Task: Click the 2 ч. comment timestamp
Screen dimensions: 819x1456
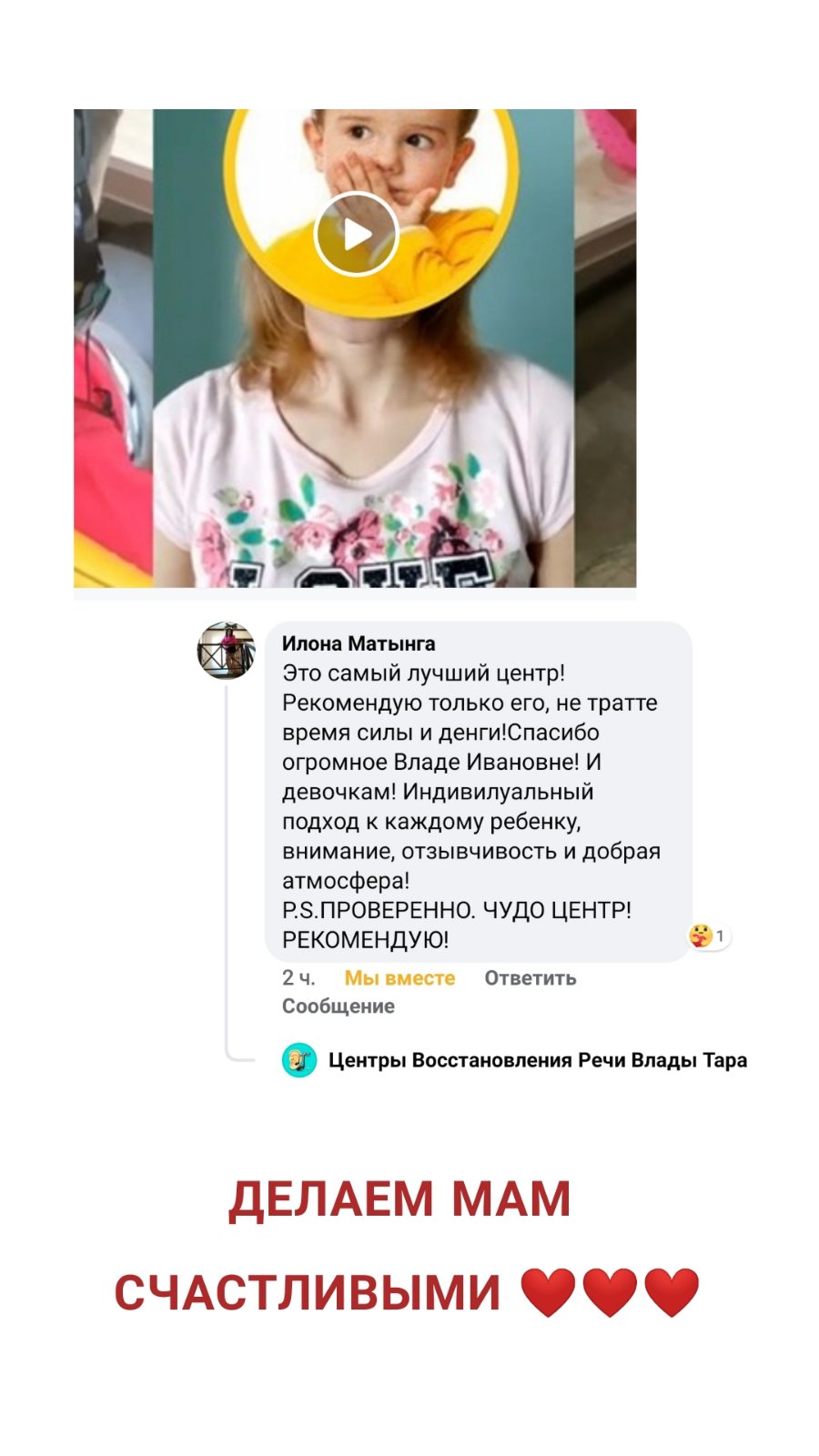Action: tap(298, 978)
